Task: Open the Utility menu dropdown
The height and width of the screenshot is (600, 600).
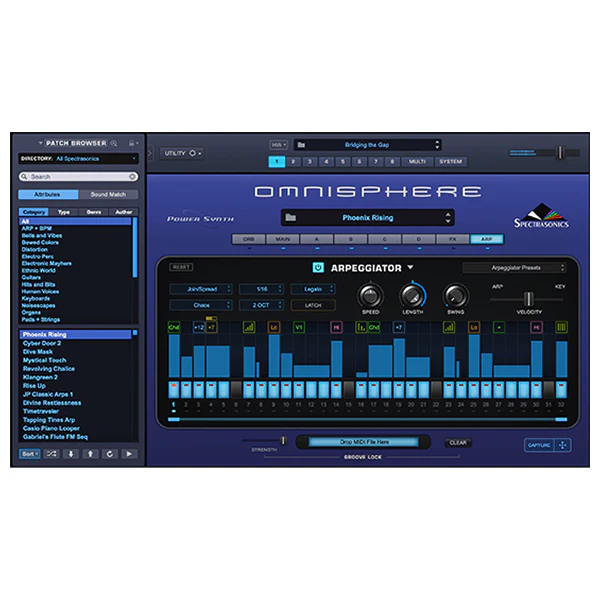Action: pos(182,153)
